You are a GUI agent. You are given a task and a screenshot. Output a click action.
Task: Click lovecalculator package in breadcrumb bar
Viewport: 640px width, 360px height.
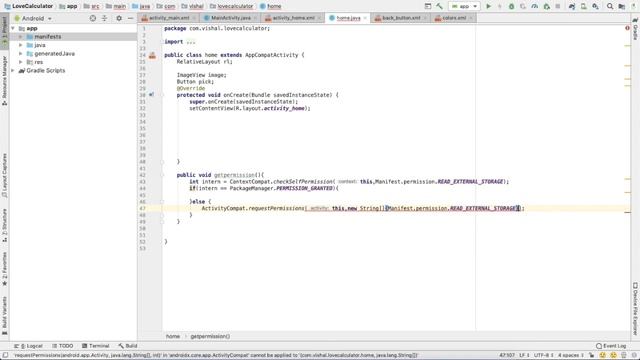[x=231, y=6]
